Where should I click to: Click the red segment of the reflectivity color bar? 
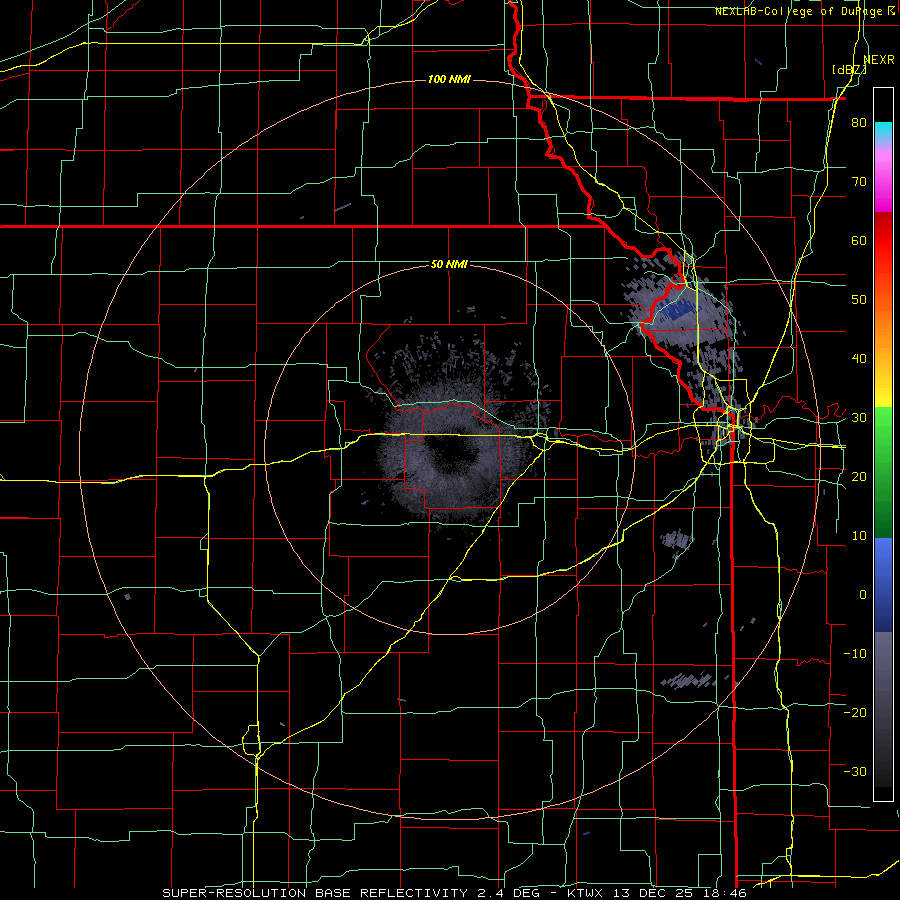[883, 241]
